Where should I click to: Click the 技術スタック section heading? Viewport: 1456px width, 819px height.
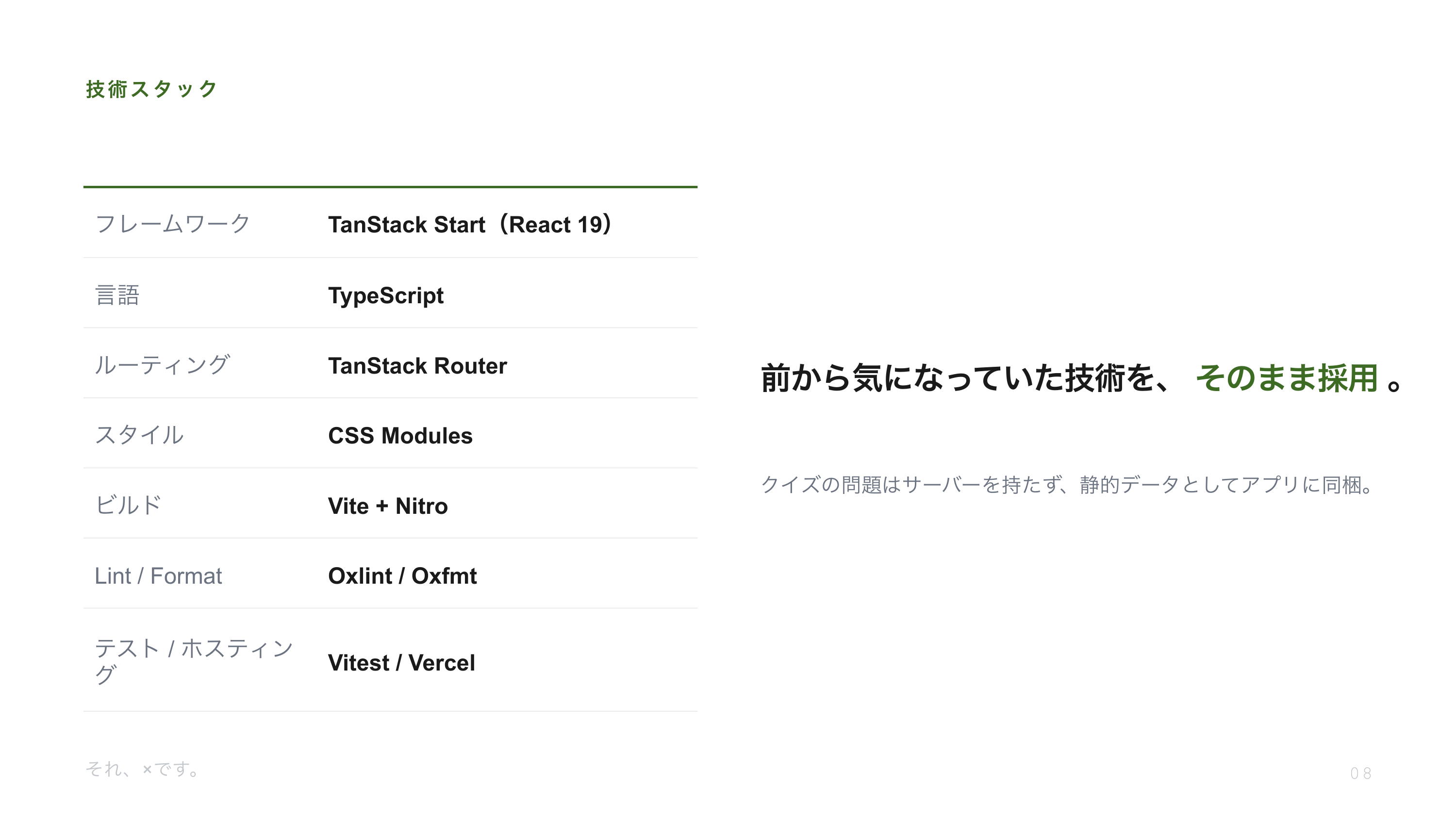click(151, 89)
